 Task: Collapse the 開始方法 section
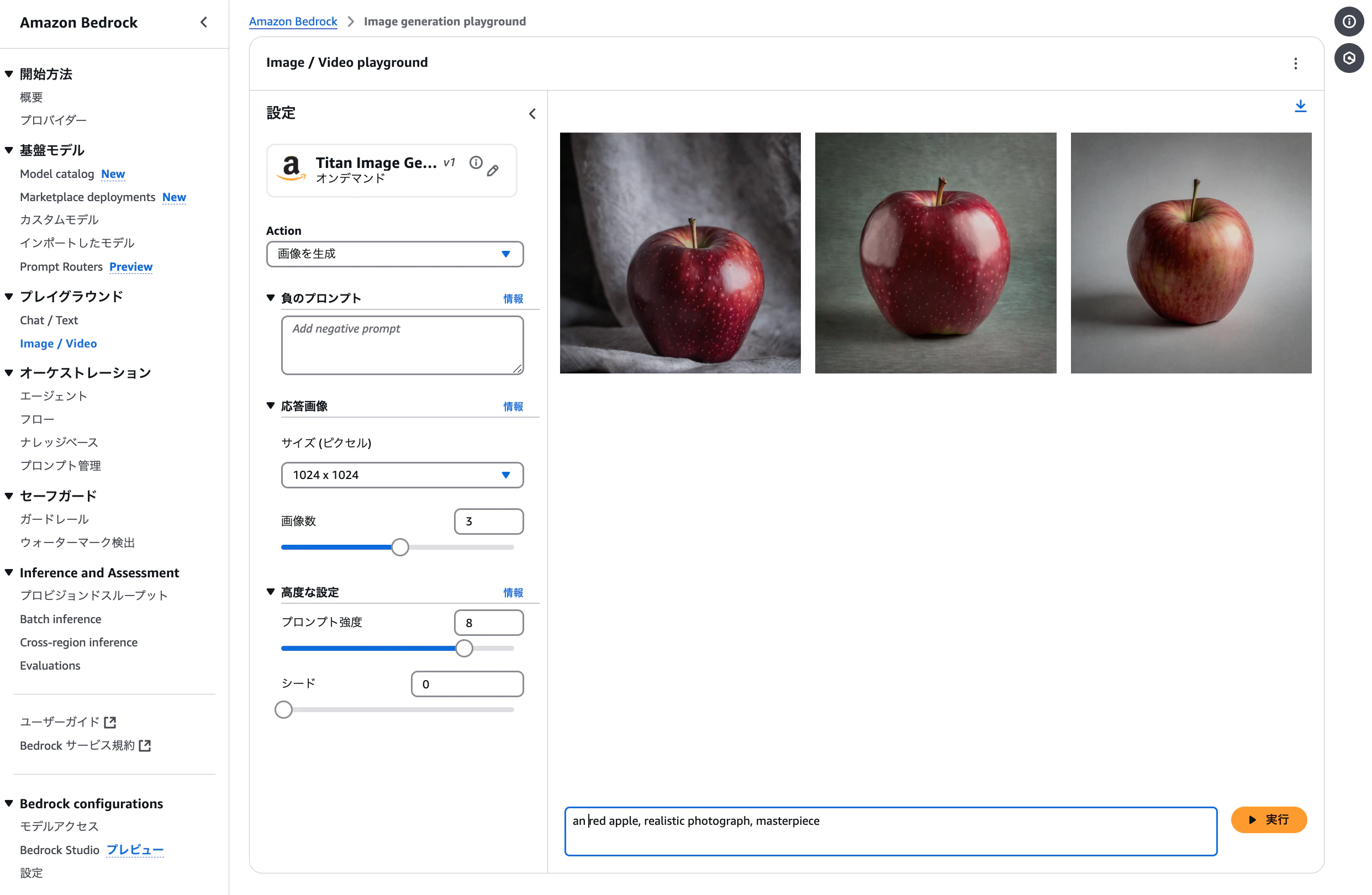point(9,74)
